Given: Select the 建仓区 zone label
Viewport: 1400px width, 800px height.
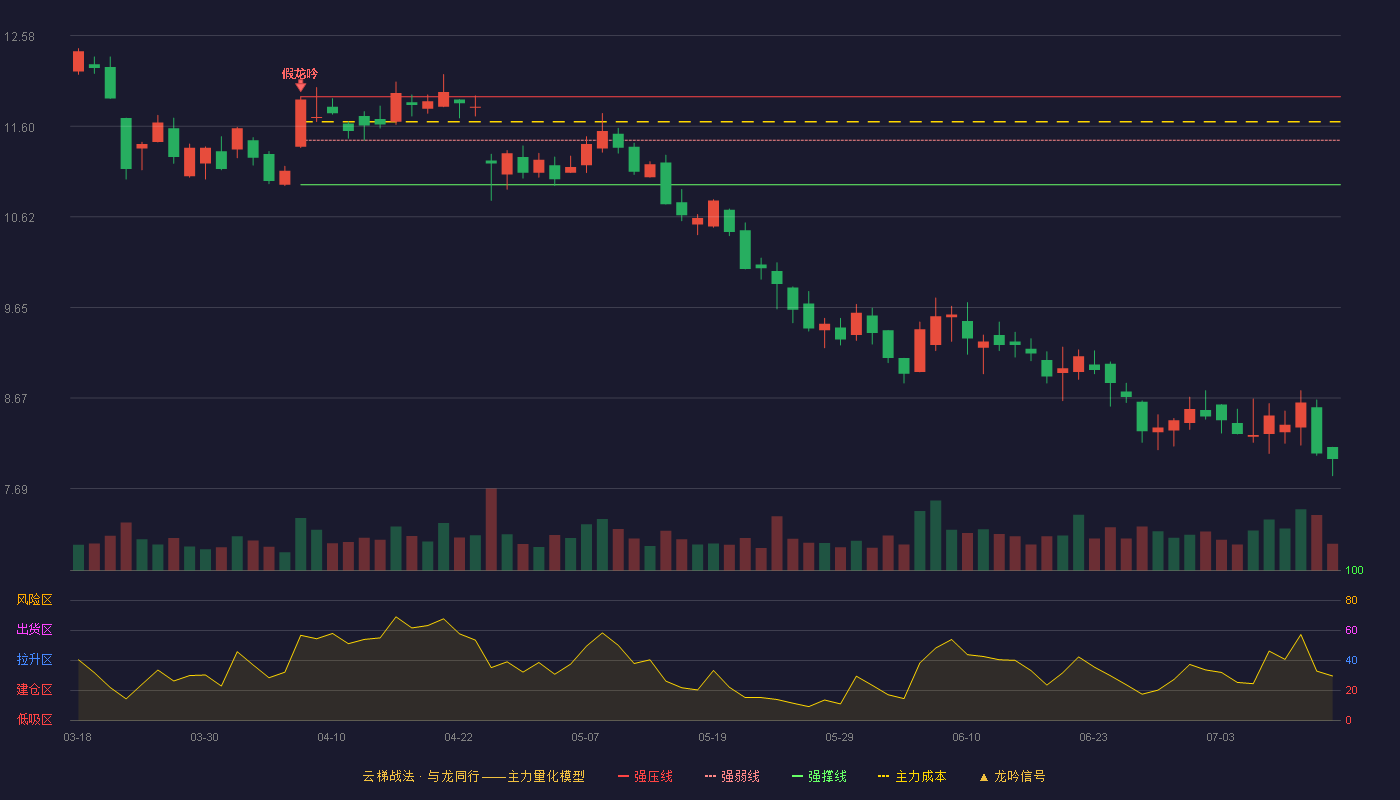Looking at the screenshot, I should (34, 690).
